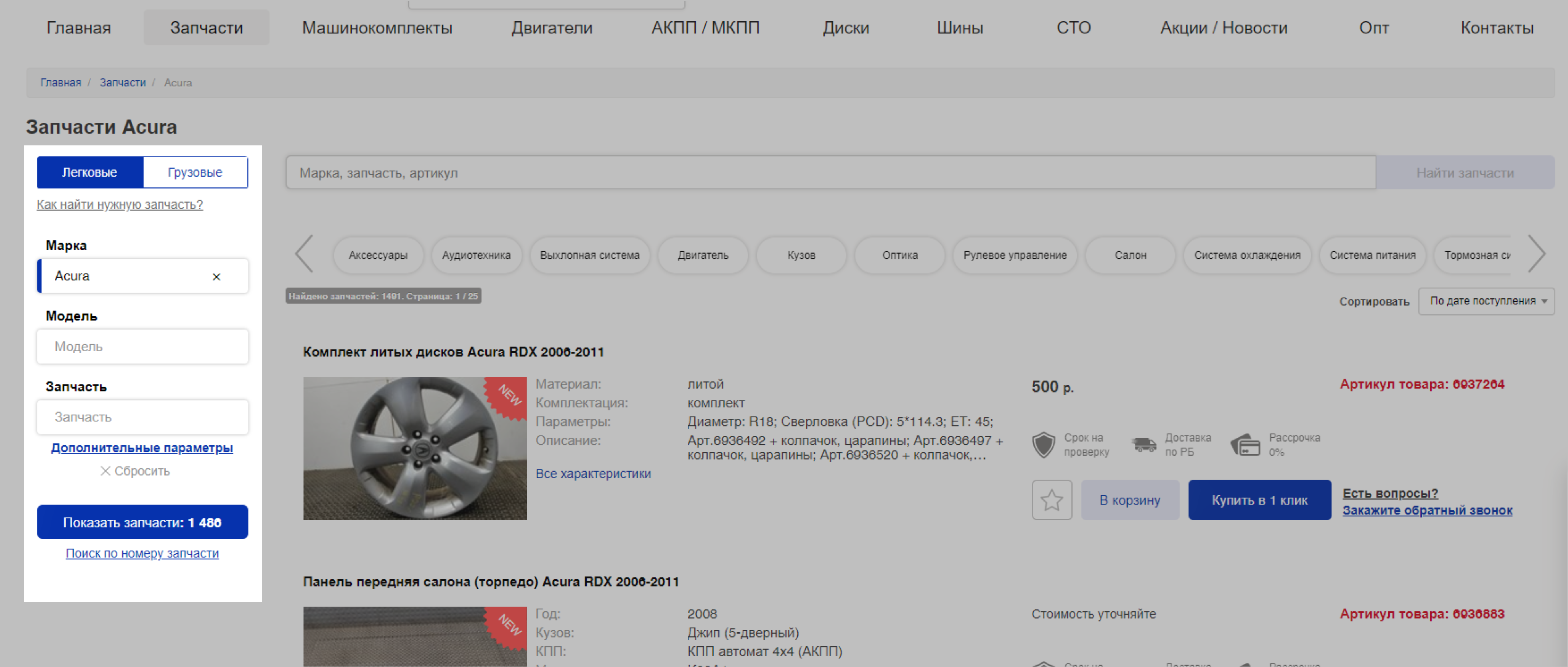Click Сбросить filters link
Screen dimensions: 1568x667
[142, 471]
